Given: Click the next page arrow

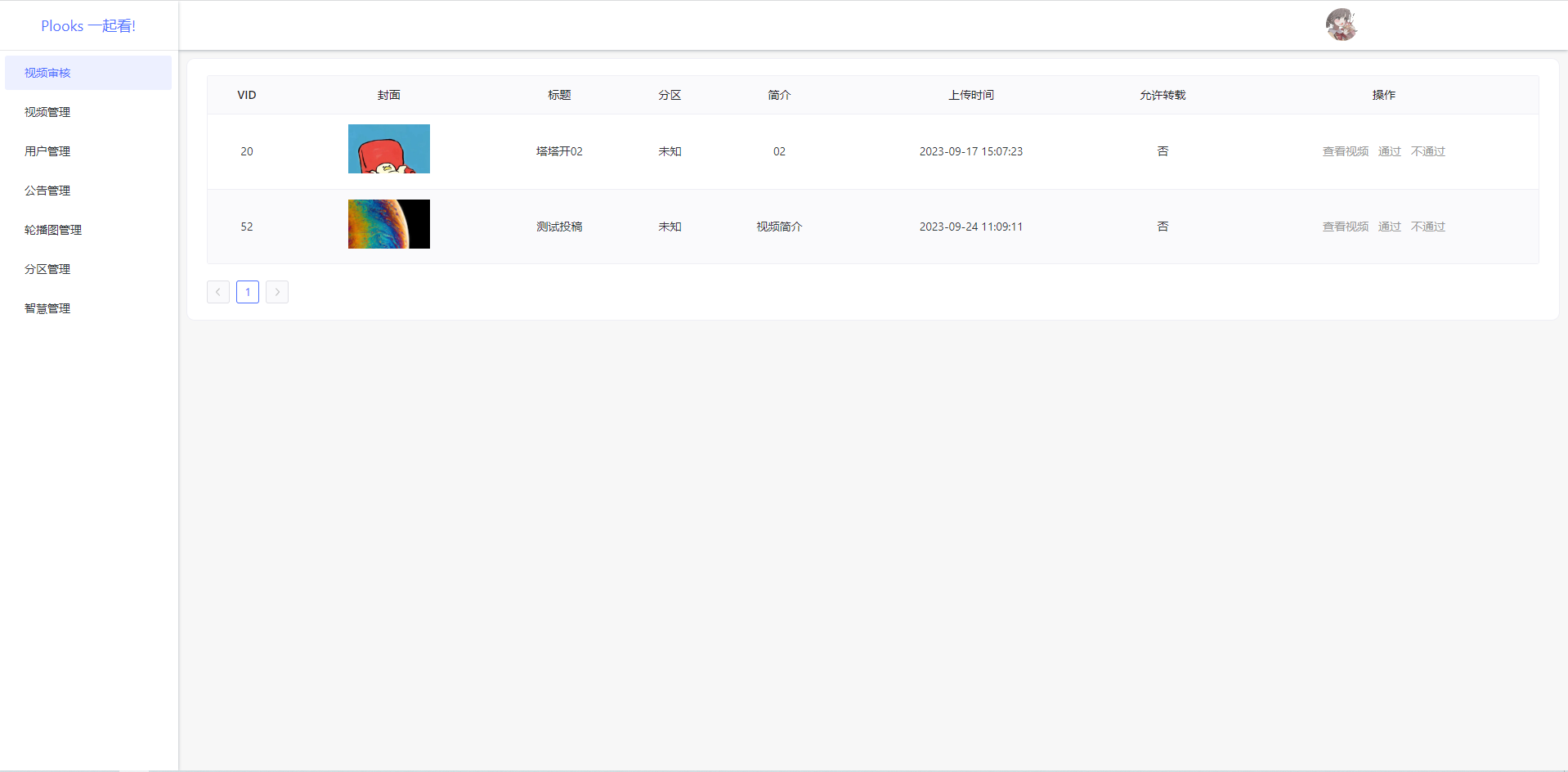Looking at the screenshot, I should coord(276,292).
